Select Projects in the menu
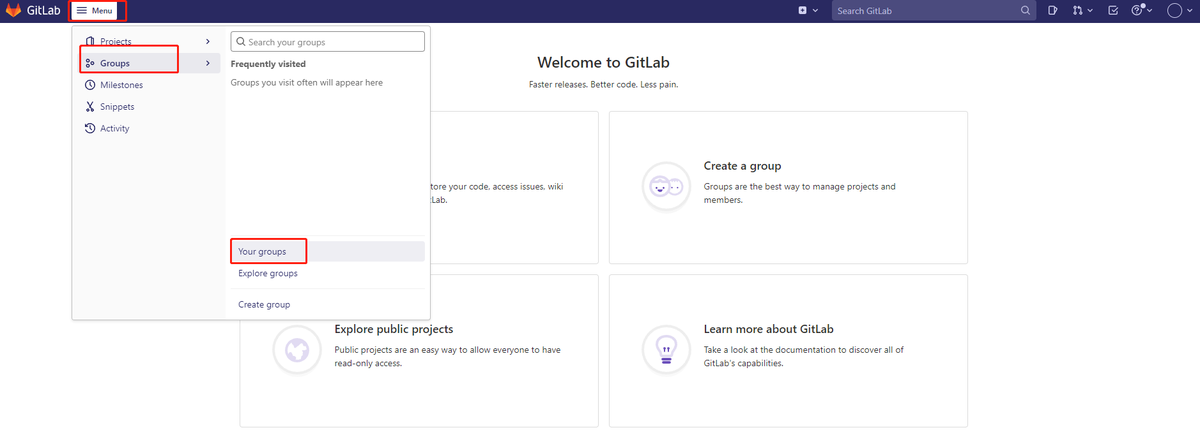This screenshot has height=437, width=1200. [x=148, y=41]
